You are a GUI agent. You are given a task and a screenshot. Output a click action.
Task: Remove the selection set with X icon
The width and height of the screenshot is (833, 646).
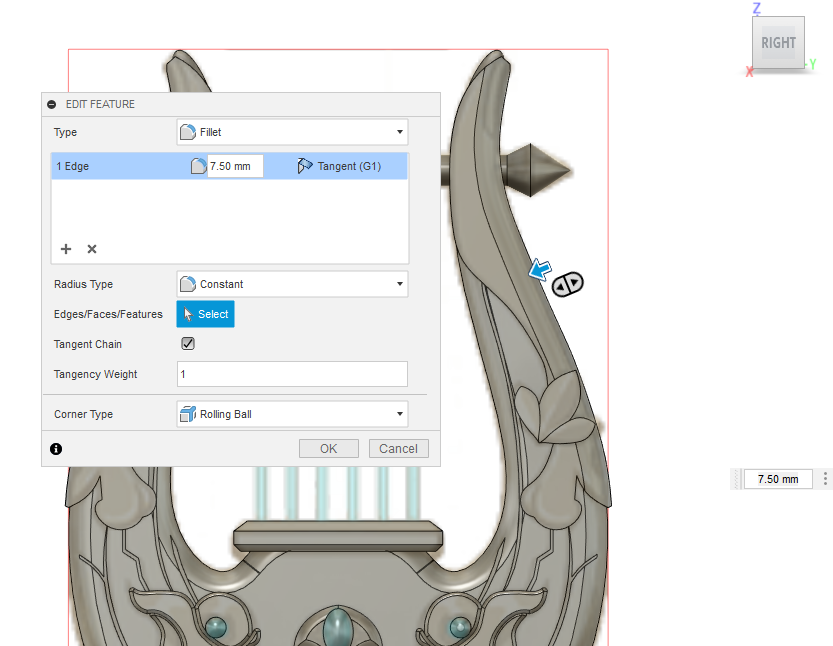(92, 249)
